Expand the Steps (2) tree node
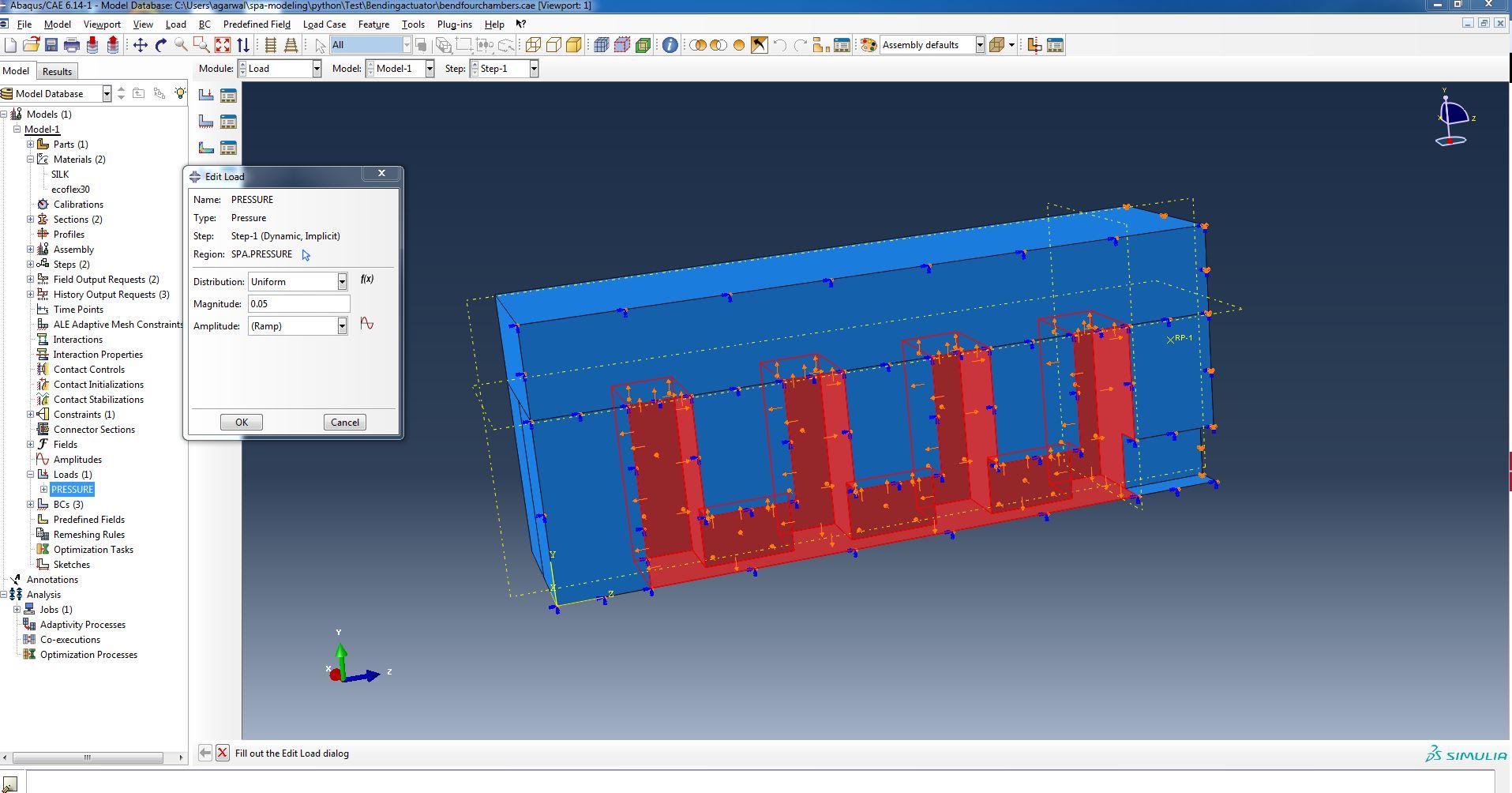This screenshot has width=1512, height=793. point(30,265)
